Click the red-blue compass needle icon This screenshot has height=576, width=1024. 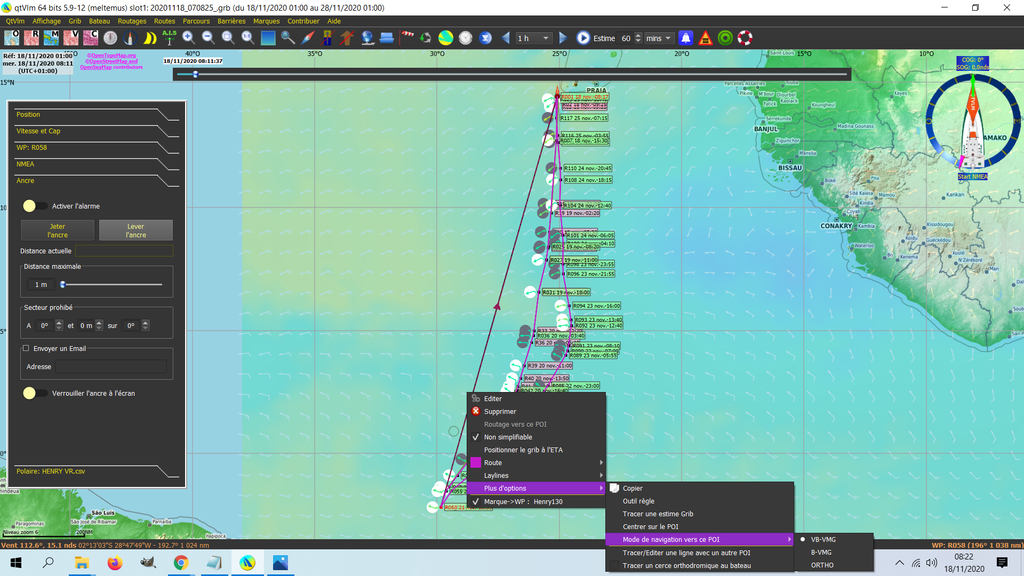308,38
